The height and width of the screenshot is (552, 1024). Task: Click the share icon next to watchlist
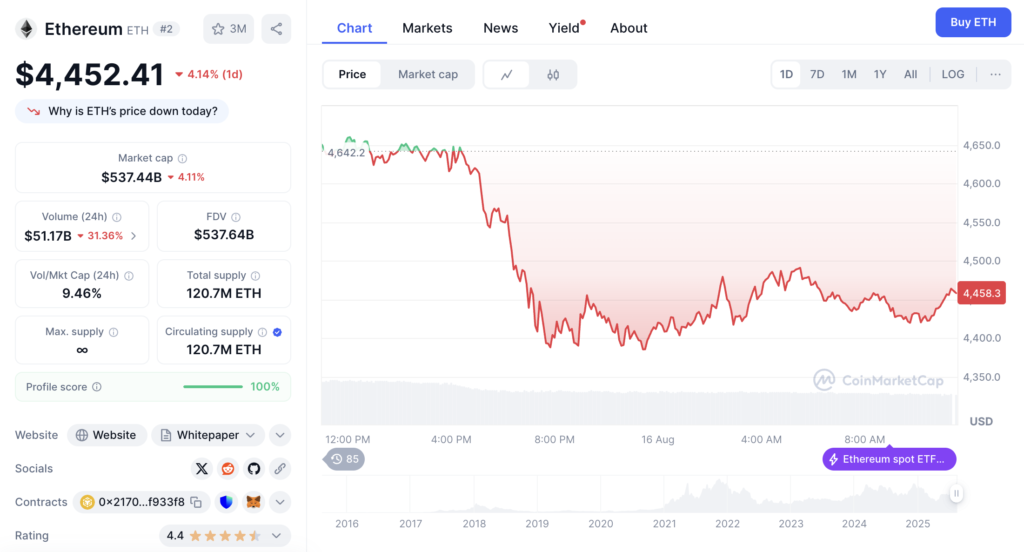276,29
